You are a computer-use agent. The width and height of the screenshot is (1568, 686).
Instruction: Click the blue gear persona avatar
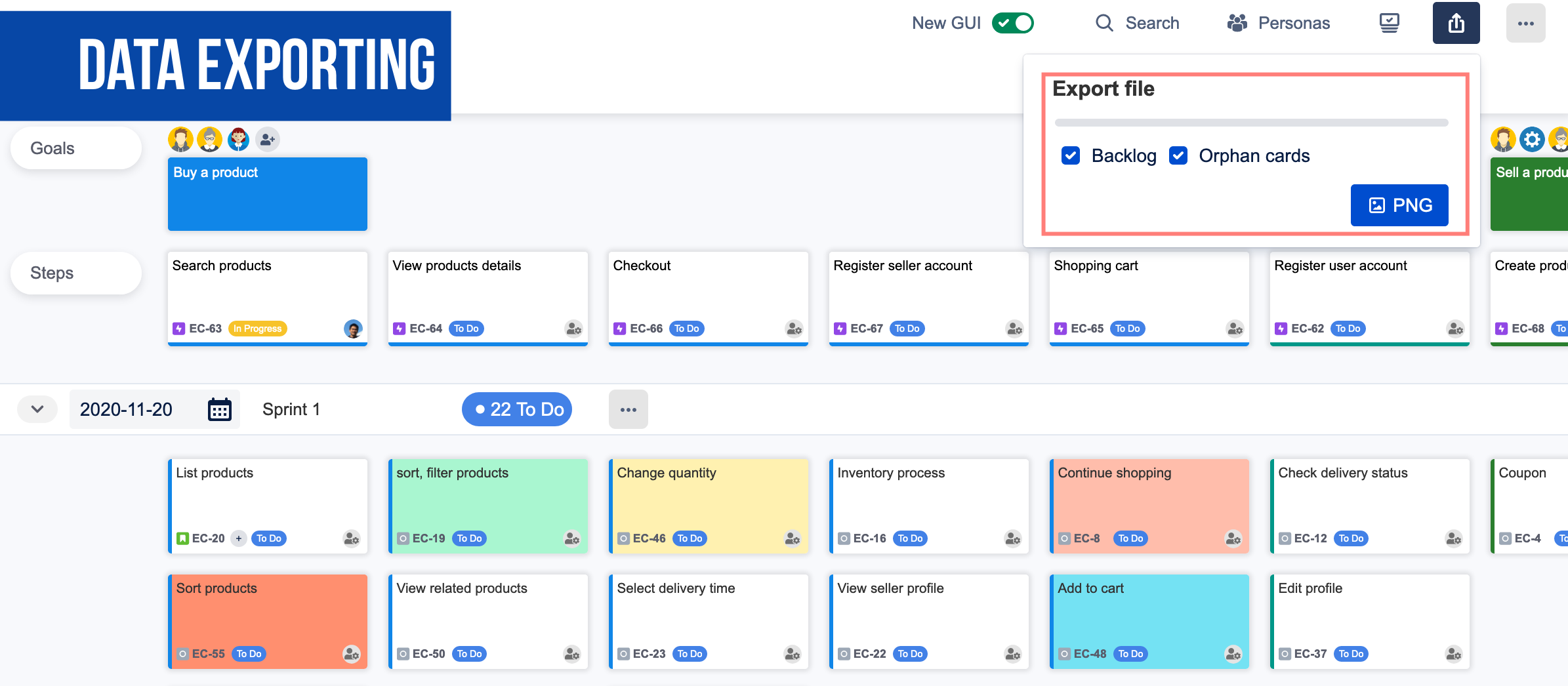[1532, 140]
